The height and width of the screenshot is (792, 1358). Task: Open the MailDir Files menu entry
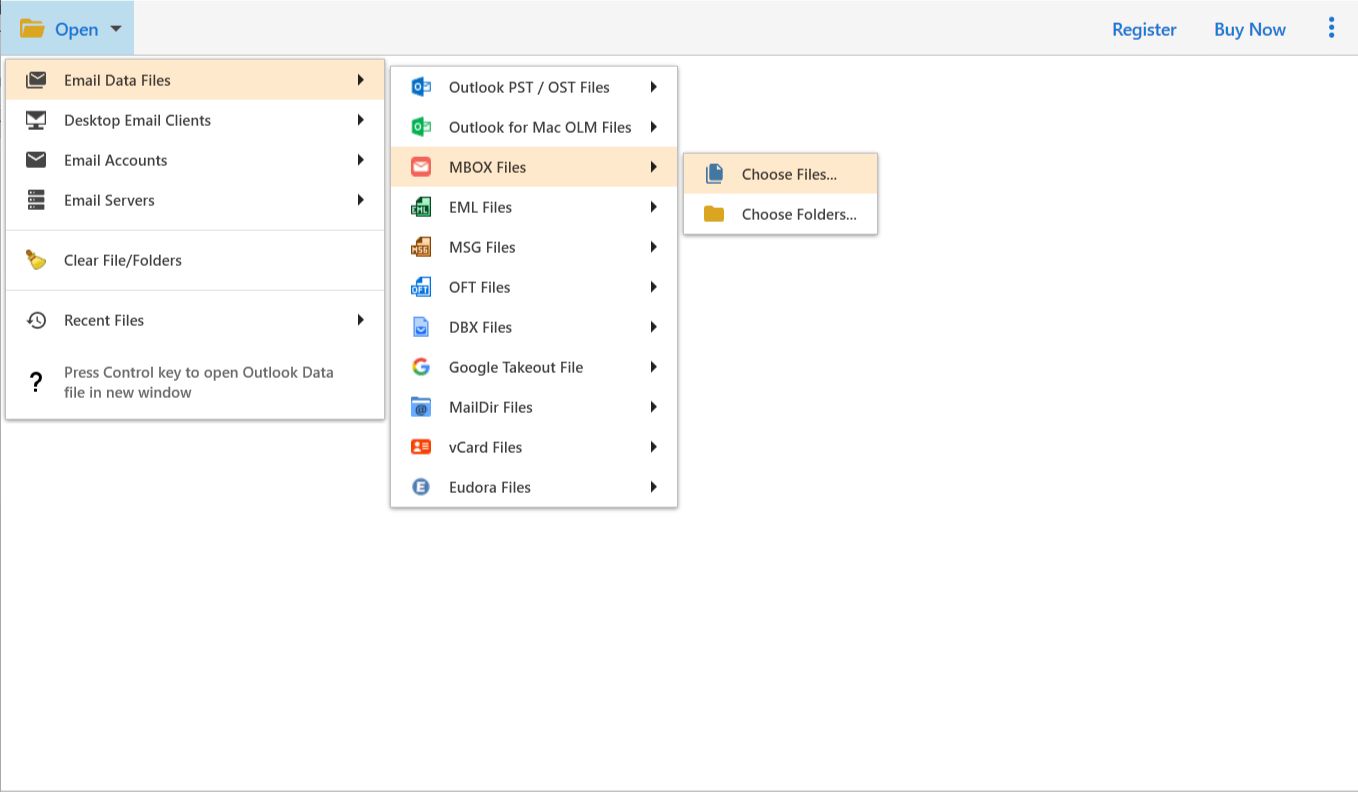tap(534, 407)
